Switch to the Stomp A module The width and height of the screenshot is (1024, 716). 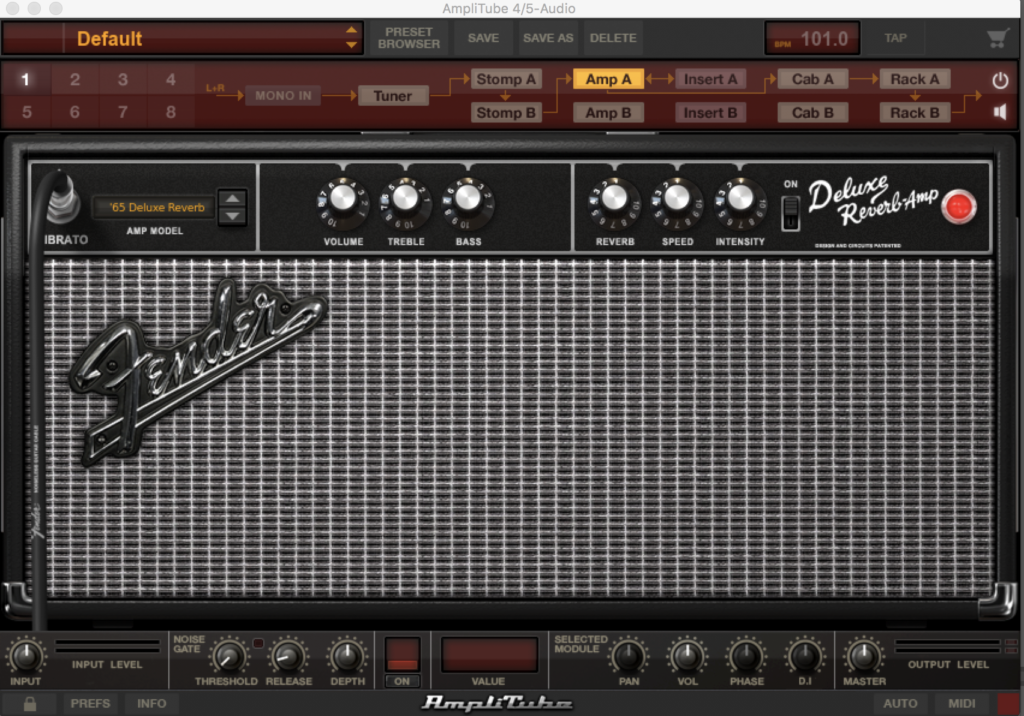click(505, 79)
